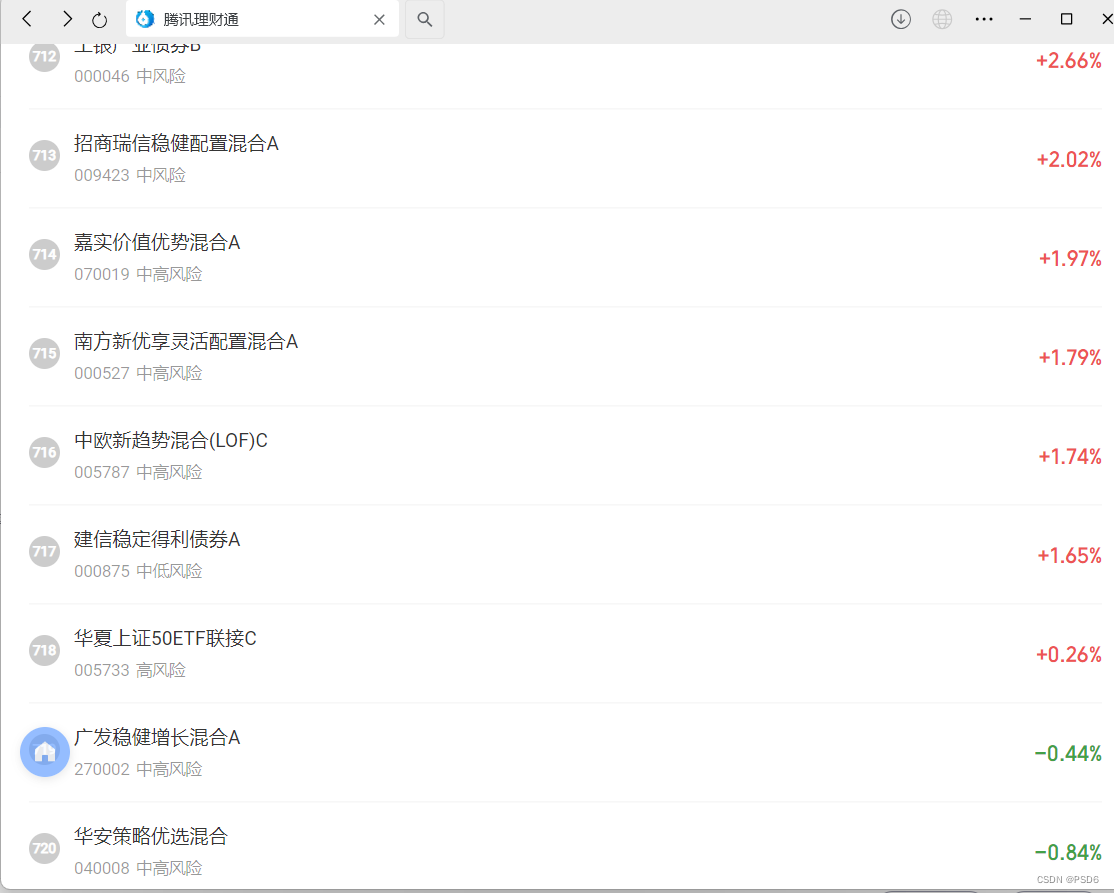
Task: Click the +2.02% return value
Action: point(1069,159)
